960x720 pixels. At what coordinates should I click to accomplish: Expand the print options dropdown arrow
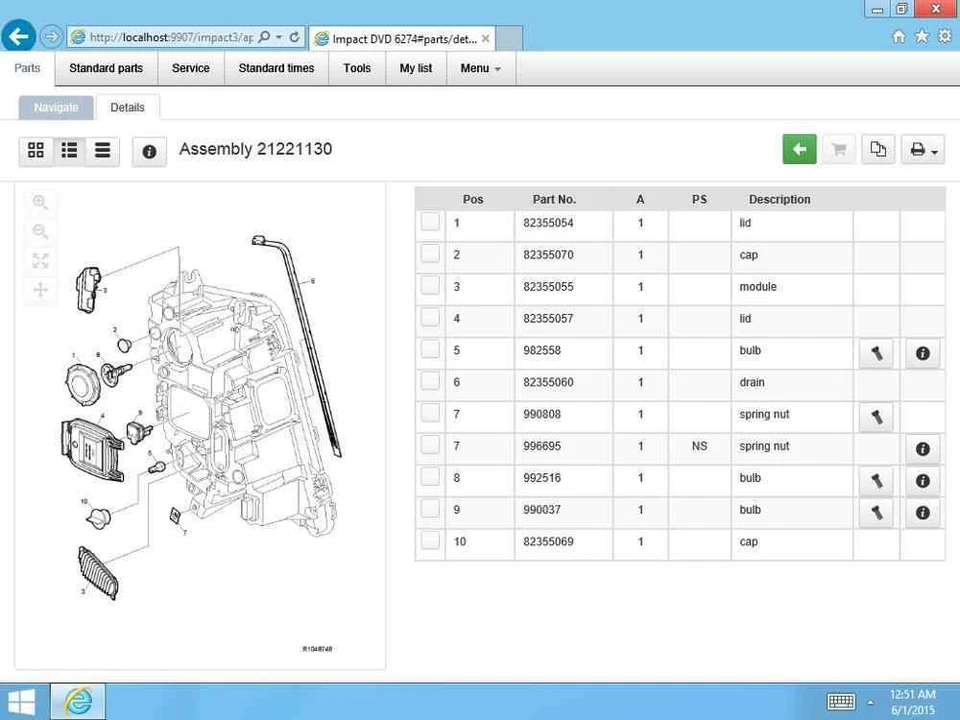(934, 151)
